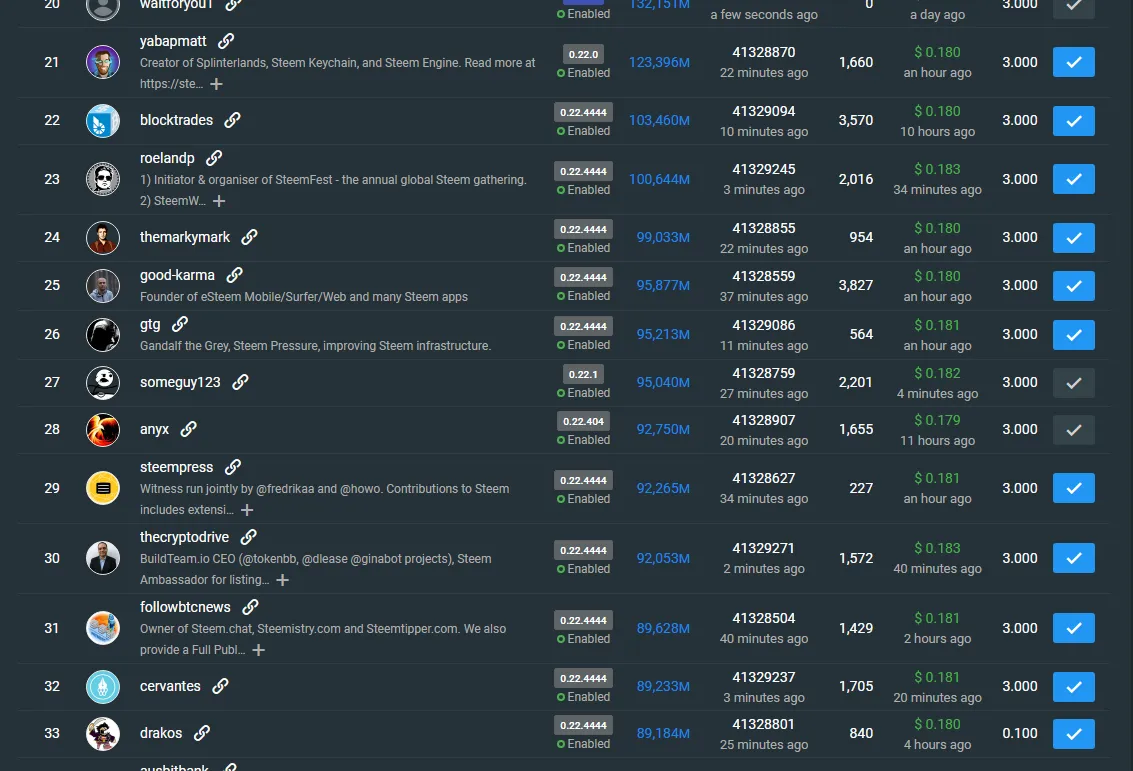Viewport: 1133px width, 771px height.
Task: Open roelandp's 100,644M votes link
Action: pyautogui.click(x=659, y=179)
